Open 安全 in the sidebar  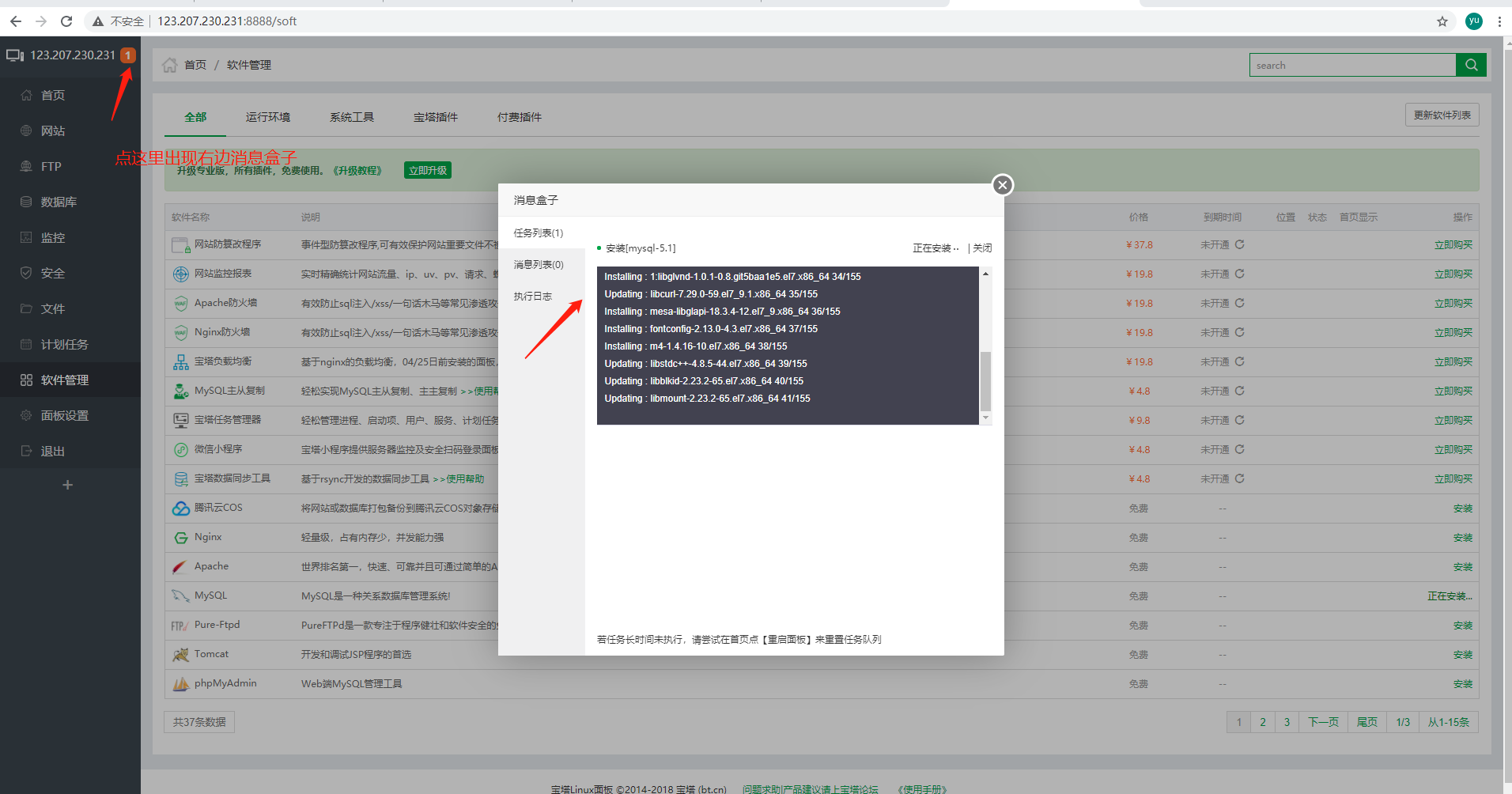[53, 274]
